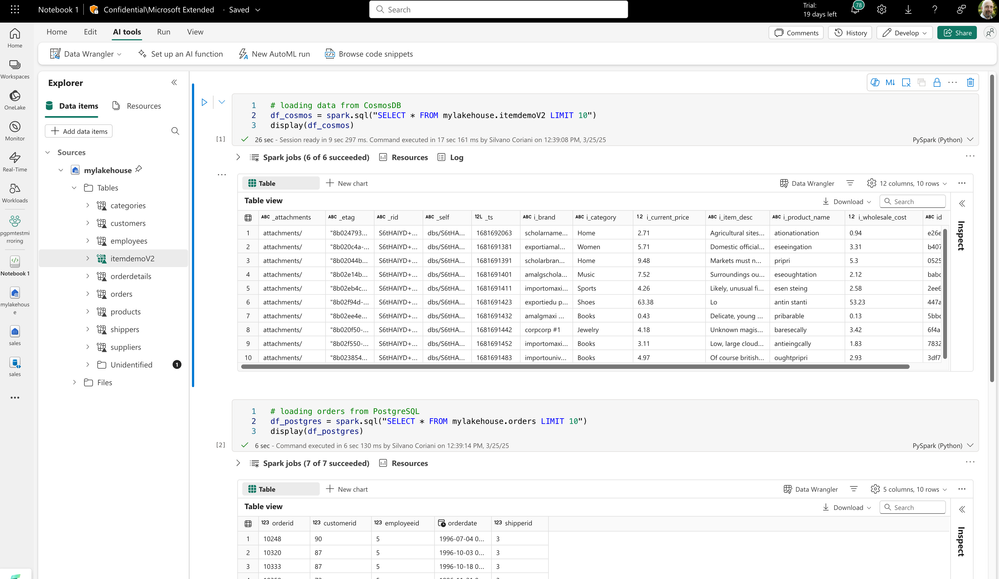Open Monitor in left navigation

(x=15, y=131)
